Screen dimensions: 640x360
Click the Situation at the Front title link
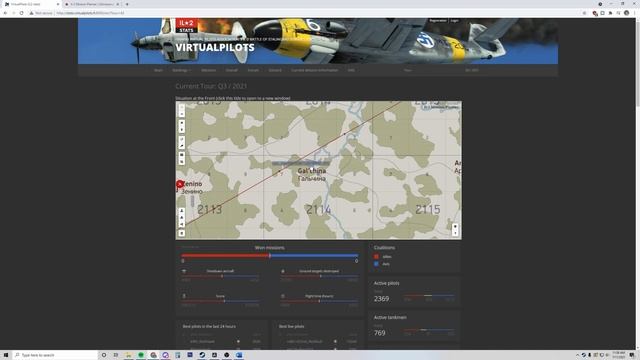(233, 98)
